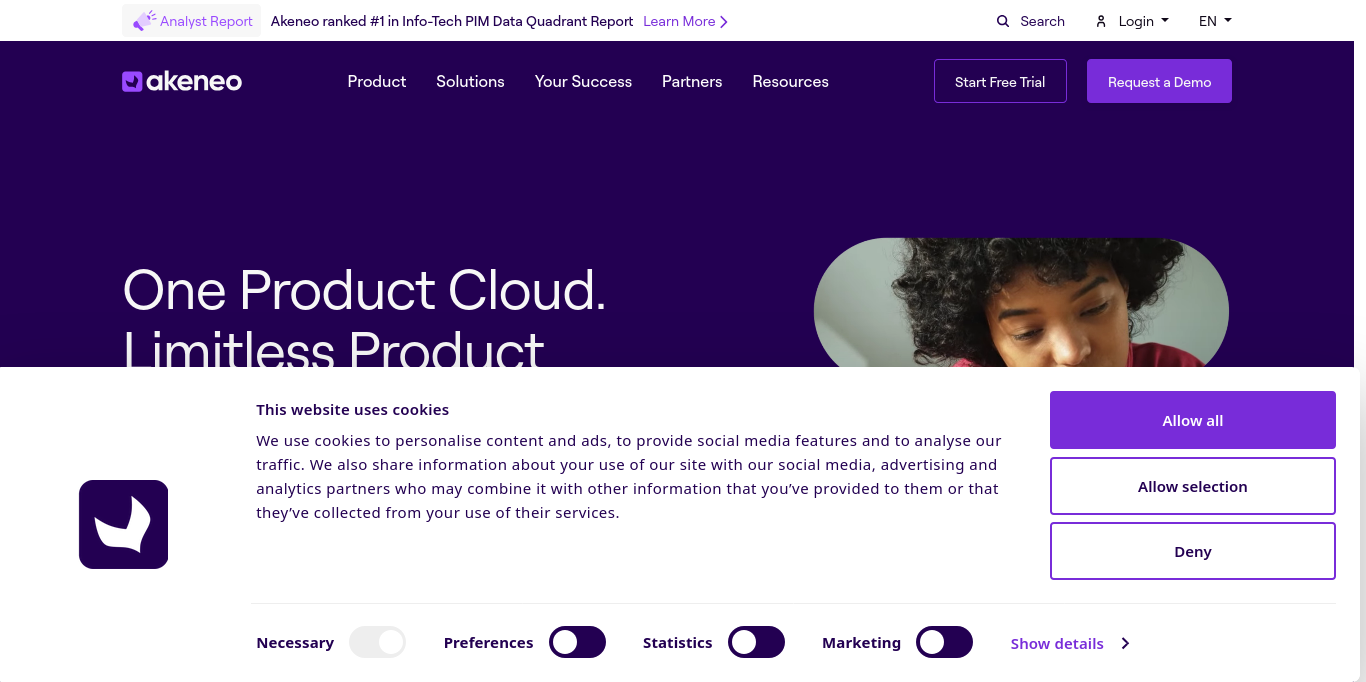Open the Solutions menu
The width and height of the screenshot is (1366, 682).
(470, 81)
